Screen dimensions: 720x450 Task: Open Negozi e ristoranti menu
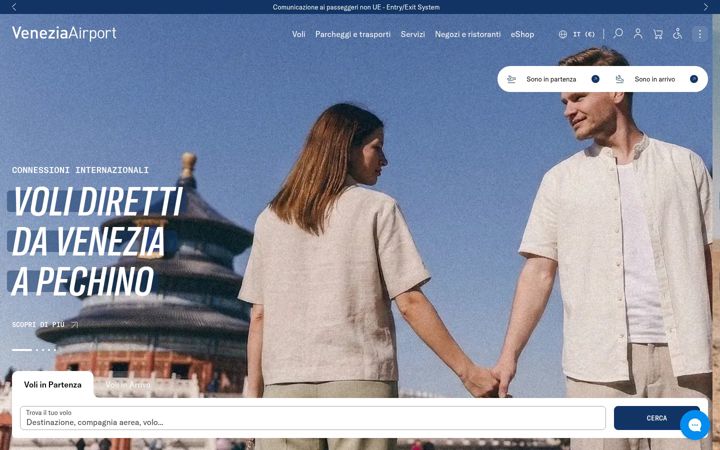pos(467,34)
